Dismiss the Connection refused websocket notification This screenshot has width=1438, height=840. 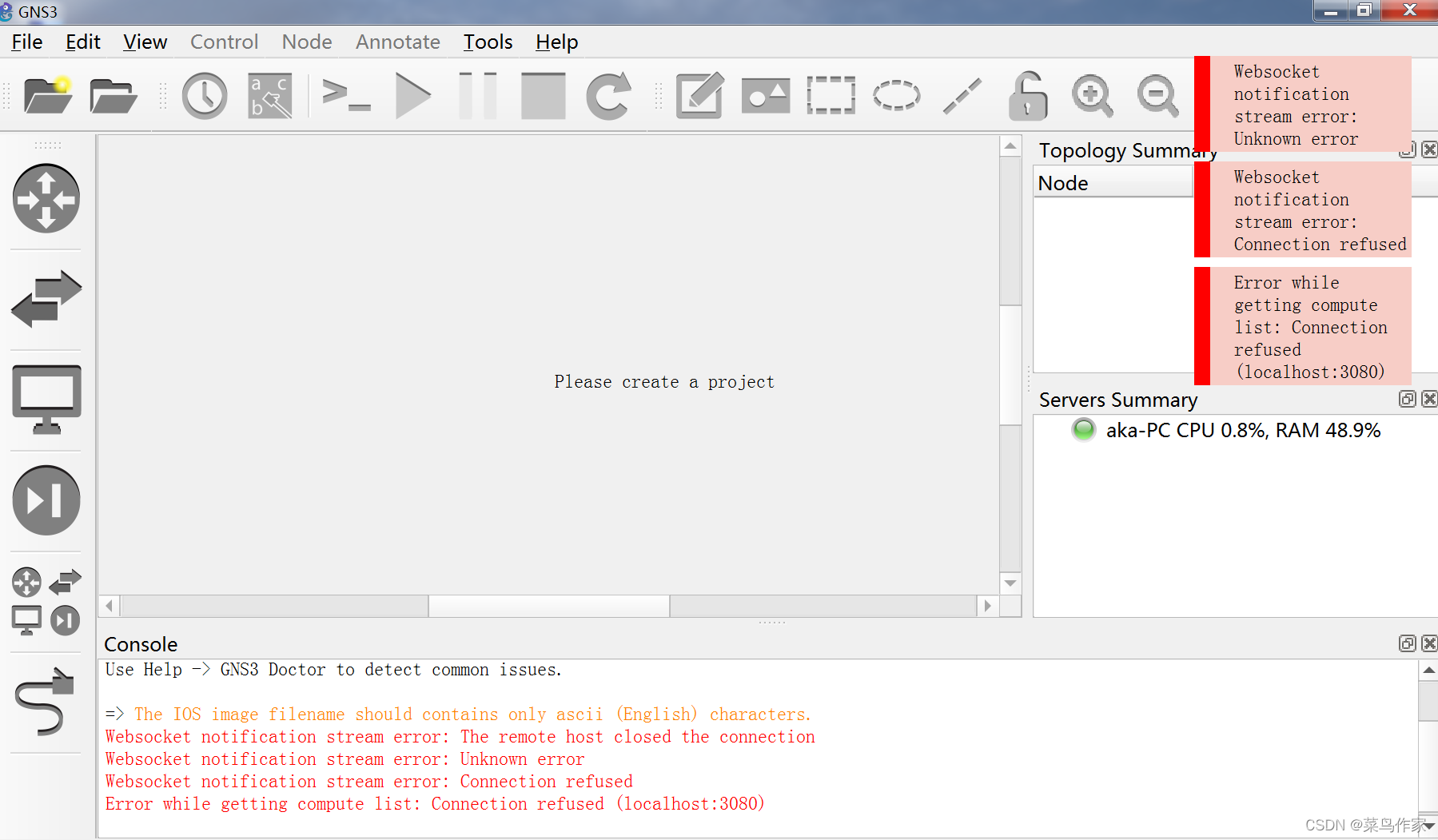1303,210
